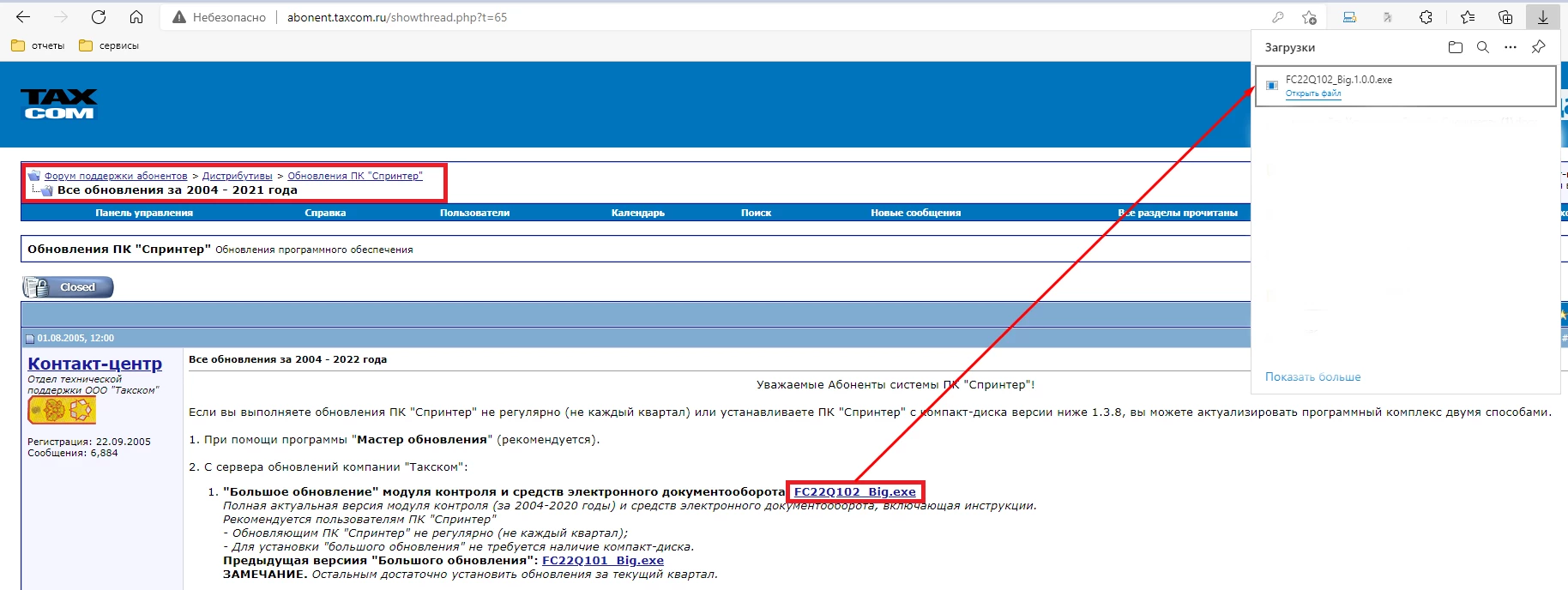Download FC22Q102_Big.exe link
Screen dimensions: 1568x590
[x=854, y=492]
